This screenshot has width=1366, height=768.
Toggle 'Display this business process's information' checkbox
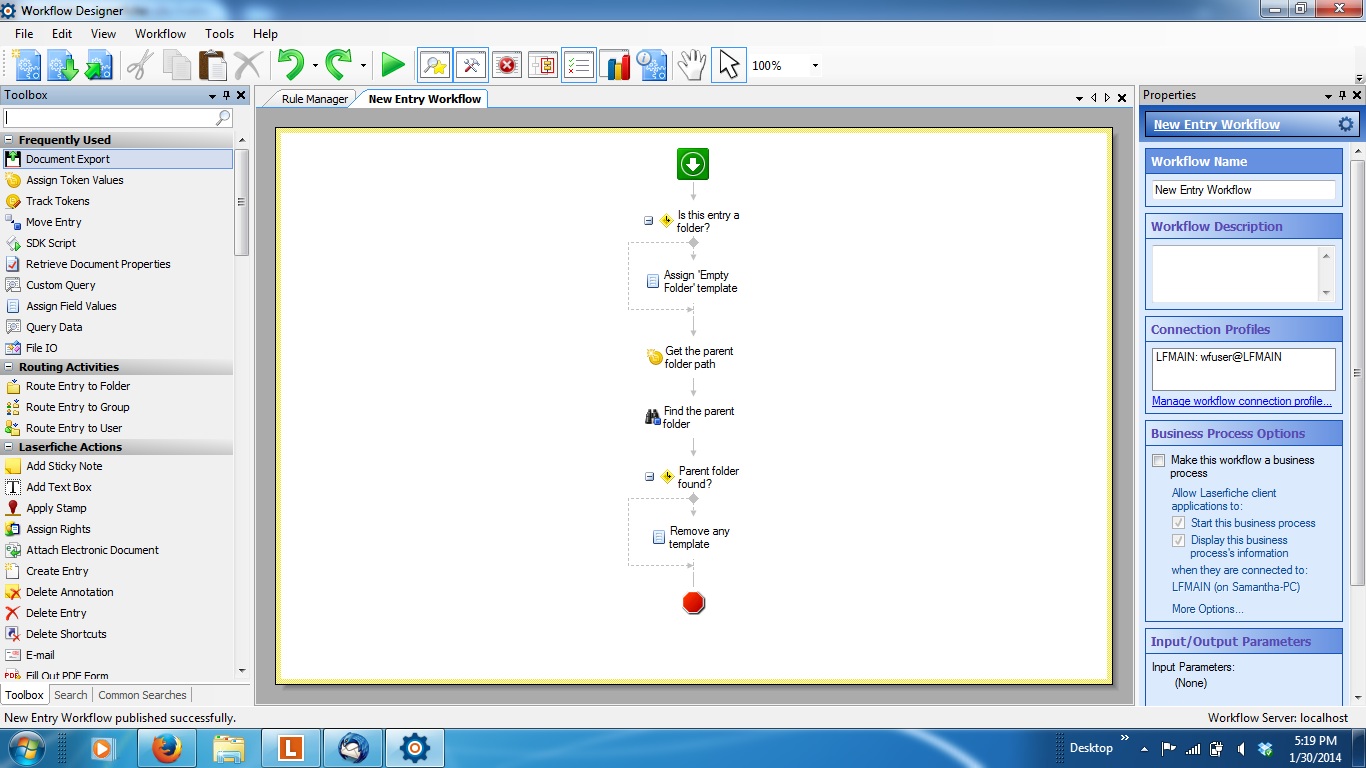click(1178, 541)
